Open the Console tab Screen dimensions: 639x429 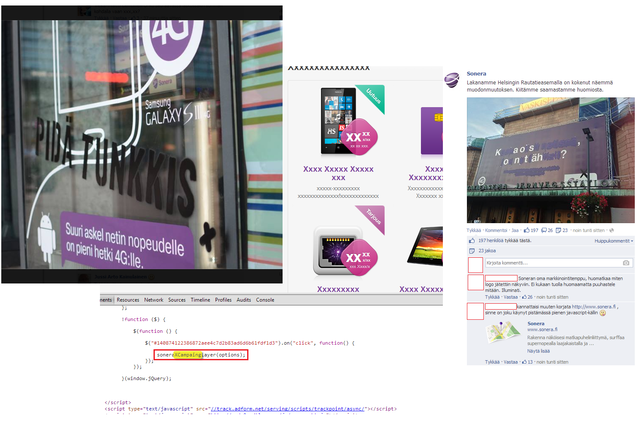click(265, 299)
